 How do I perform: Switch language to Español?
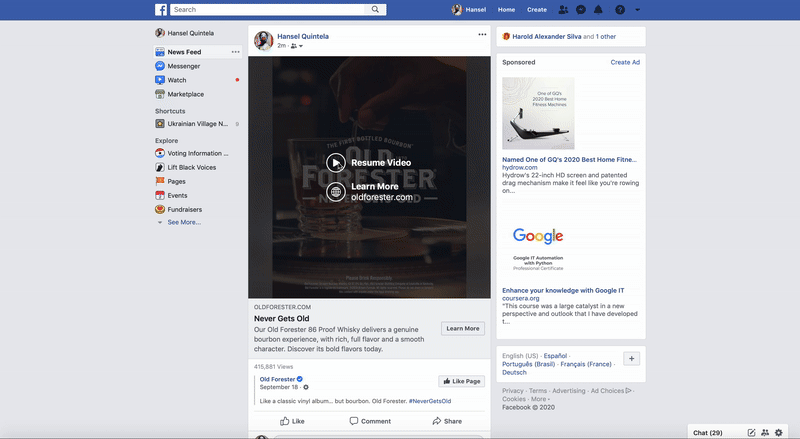coord(555,356)
